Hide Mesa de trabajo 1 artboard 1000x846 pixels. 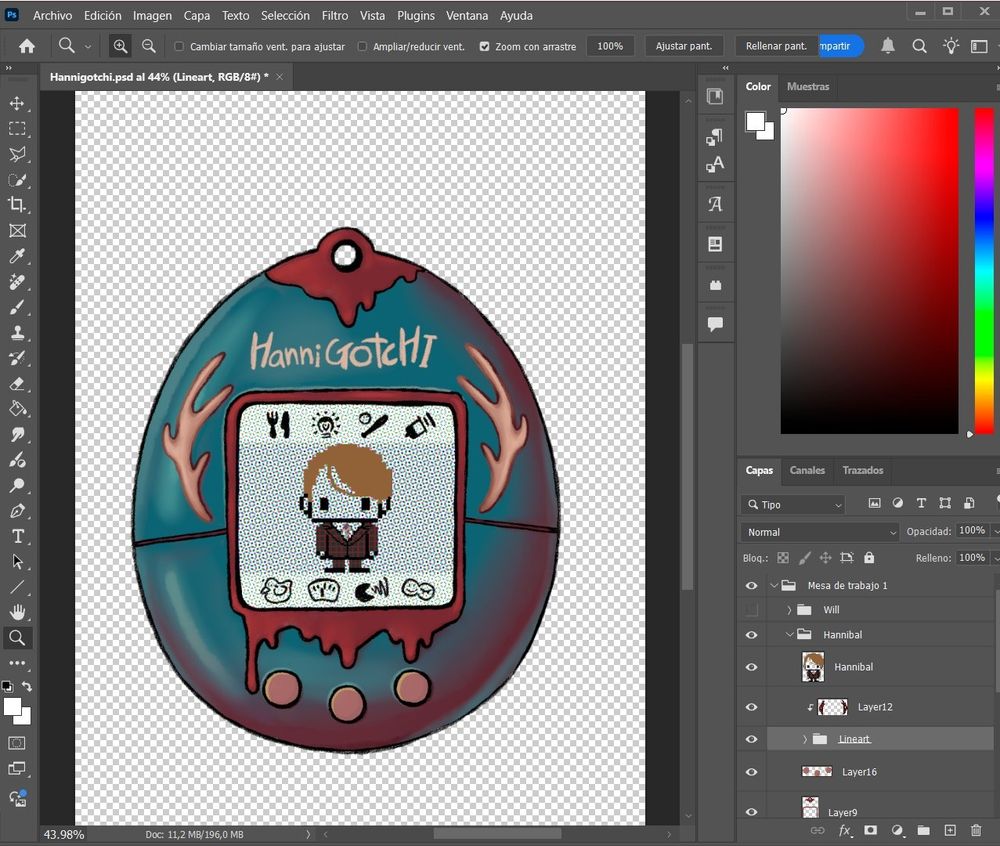pos(751,585)
